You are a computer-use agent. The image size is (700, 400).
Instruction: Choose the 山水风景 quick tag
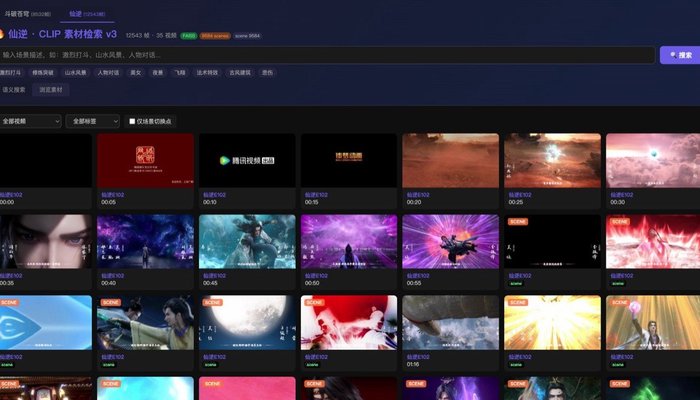tap(75, 72)
